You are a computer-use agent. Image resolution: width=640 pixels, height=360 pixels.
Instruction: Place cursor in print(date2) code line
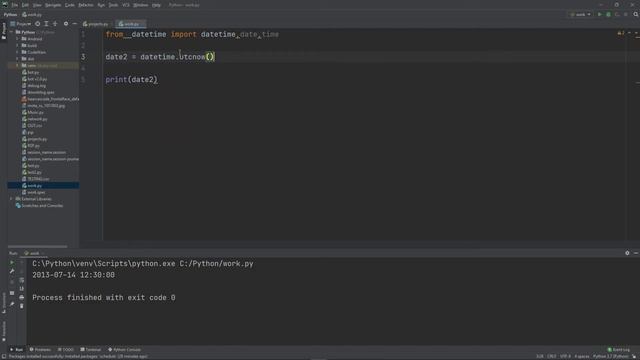click(x=131, y=80)
